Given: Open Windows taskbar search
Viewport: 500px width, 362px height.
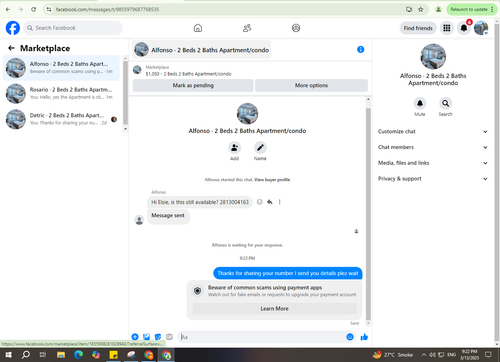Looking at the screenshot, I should pos(26,355).
